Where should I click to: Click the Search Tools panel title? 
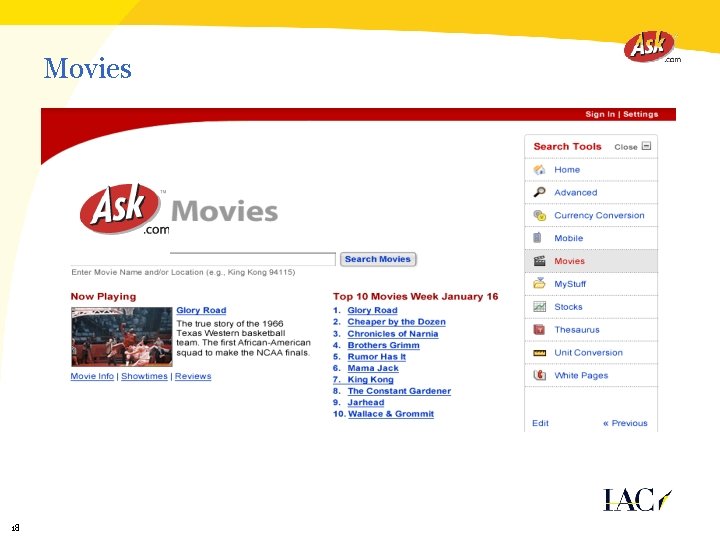567,146
